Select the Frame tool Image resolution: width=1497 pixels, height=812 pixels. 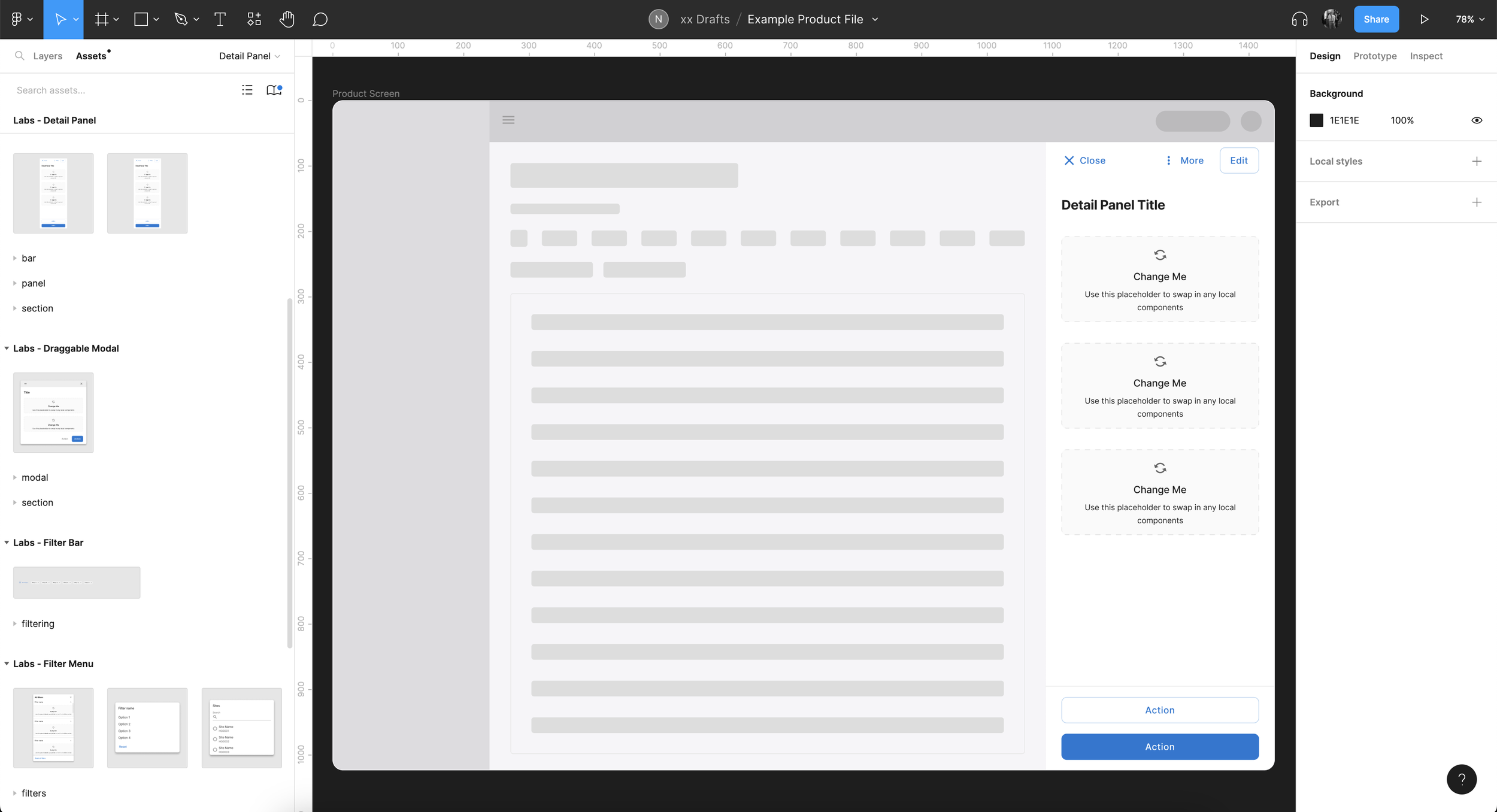coord(102,19)
